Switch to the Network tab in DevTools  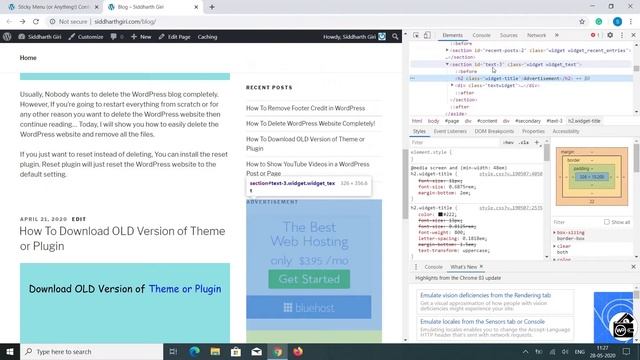coord(536,36)
